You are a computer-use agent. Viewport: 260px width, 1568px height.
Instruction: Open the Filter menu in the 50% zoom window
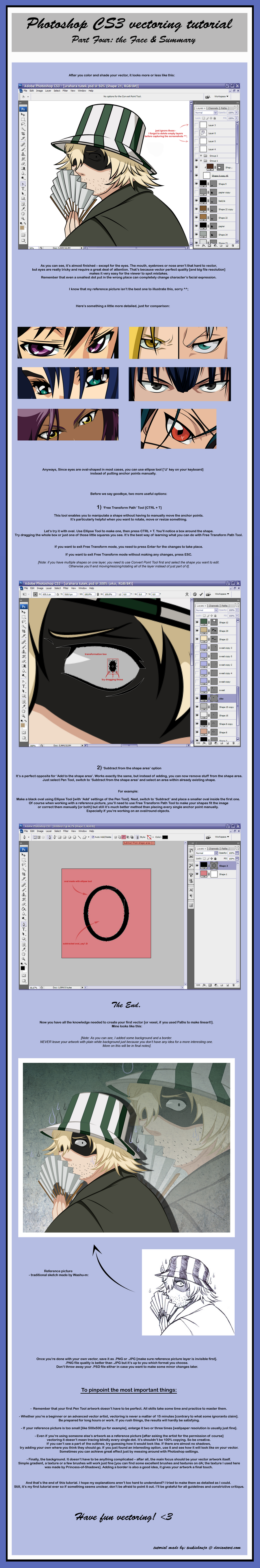tap(65, 91)
